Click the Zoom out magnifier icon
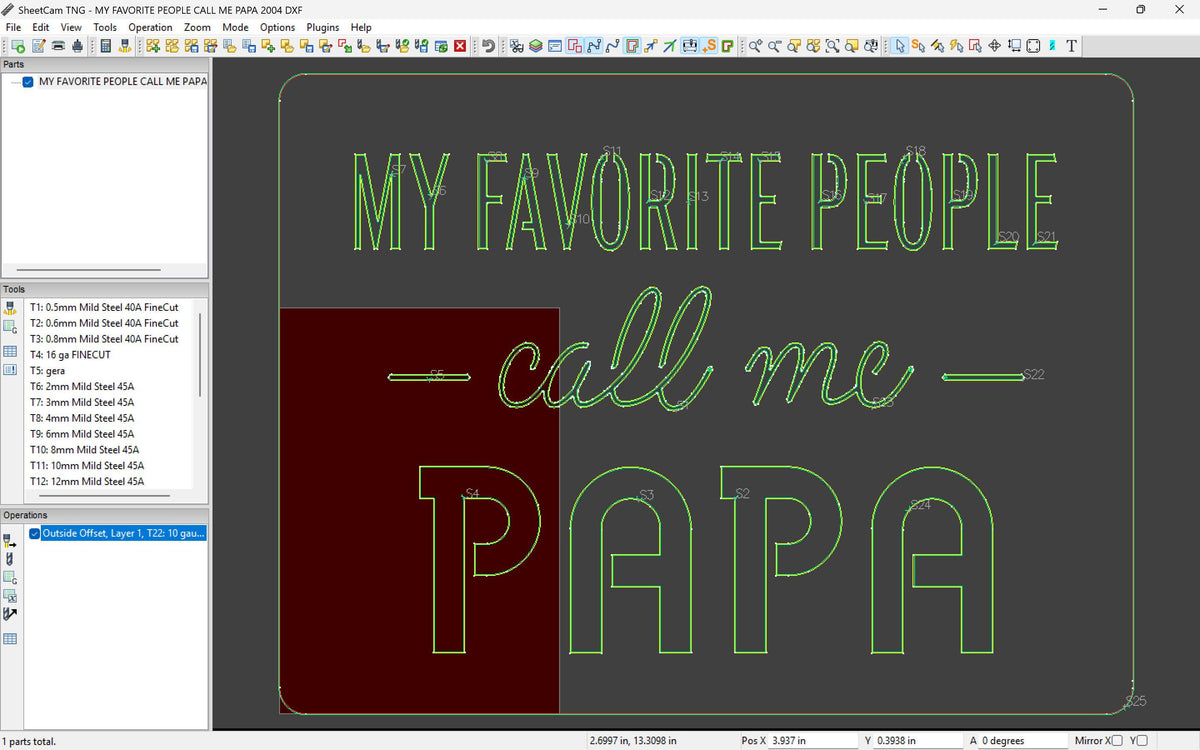The width and height of the screenshot is (1200, 750). click(775, 46)
